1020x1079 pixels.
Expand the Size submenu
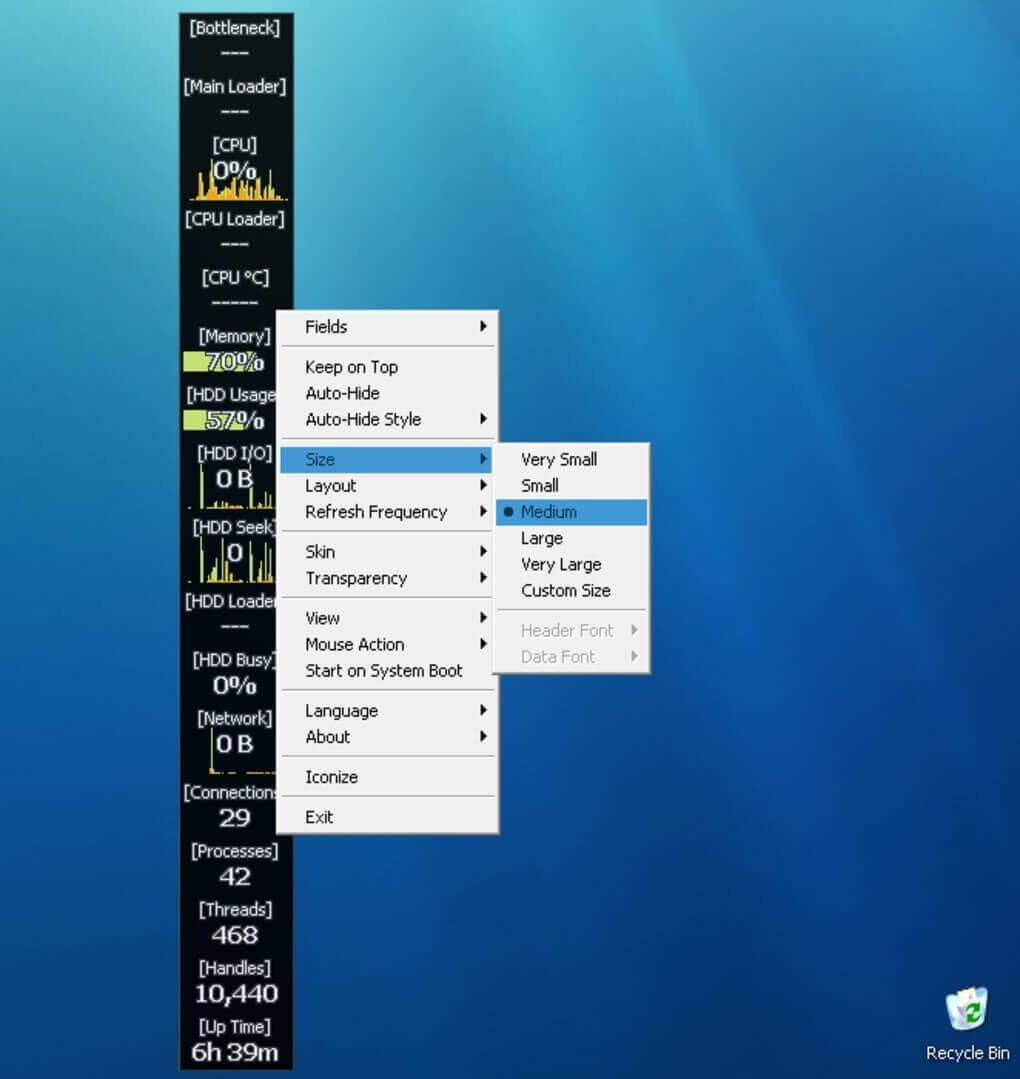coord(320,459)
